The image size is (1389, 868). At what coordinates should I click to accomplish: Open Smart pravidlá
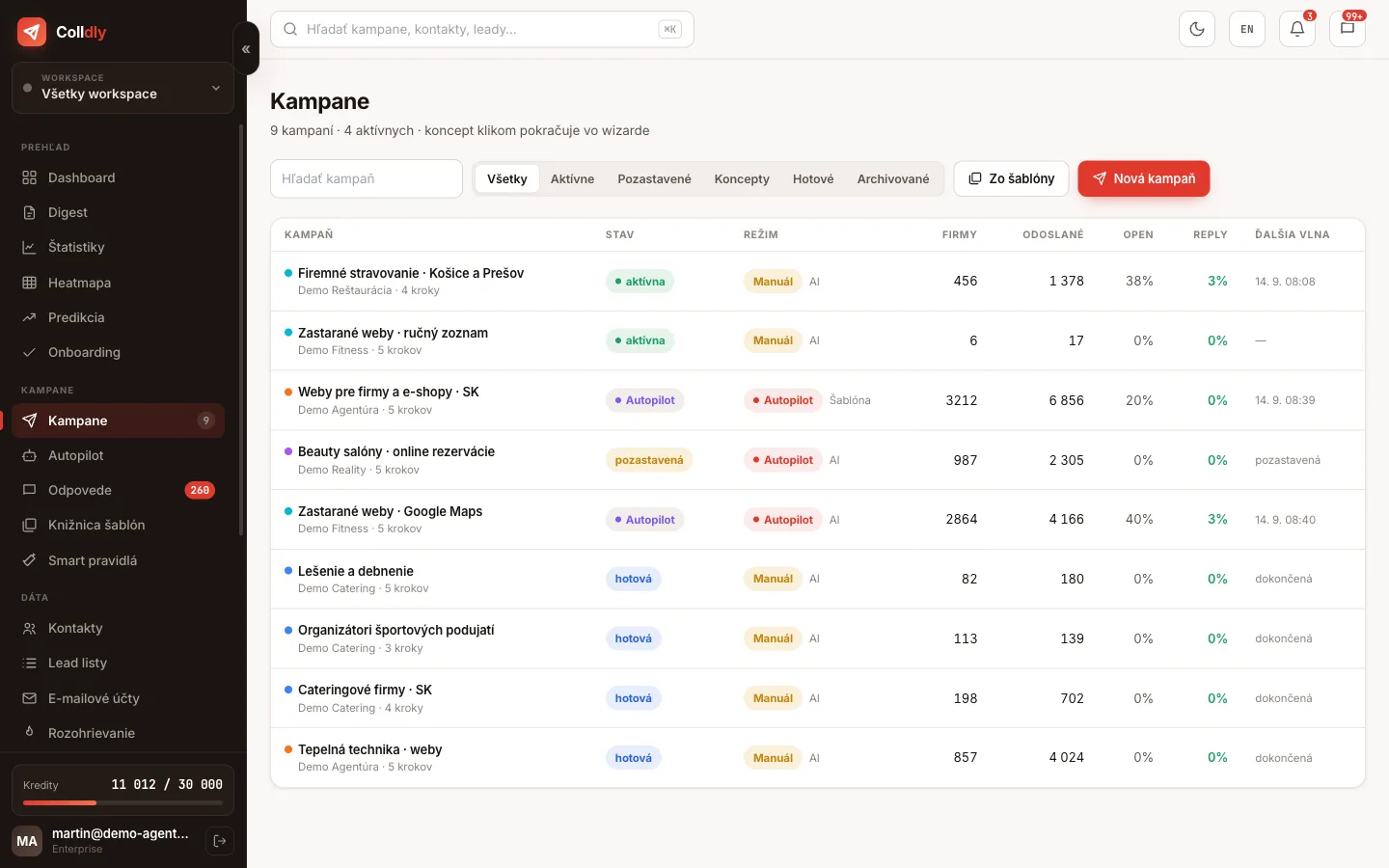pos(118,560)
